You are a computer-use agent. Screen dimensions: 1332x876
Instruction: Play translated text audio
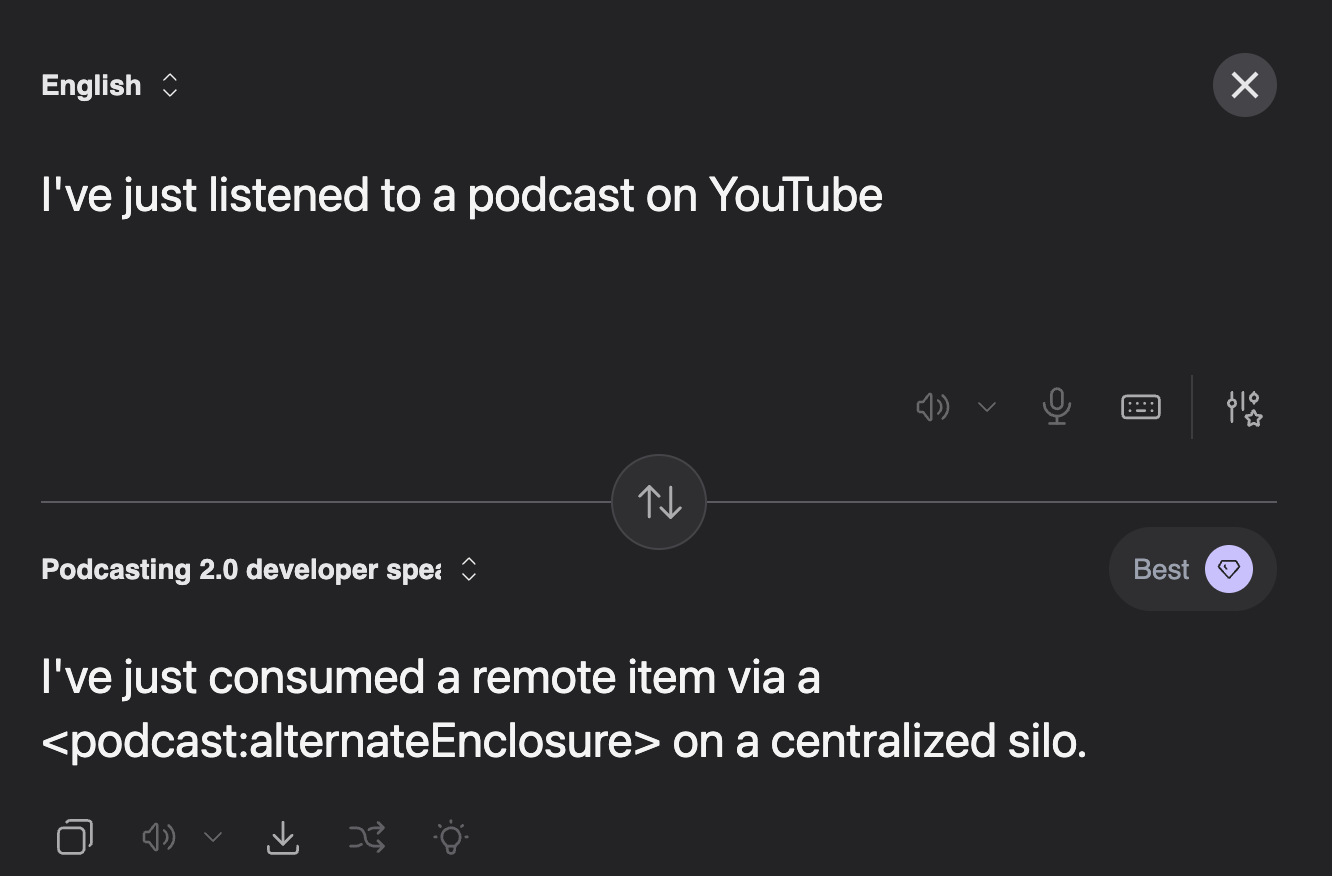coord(159,837)
